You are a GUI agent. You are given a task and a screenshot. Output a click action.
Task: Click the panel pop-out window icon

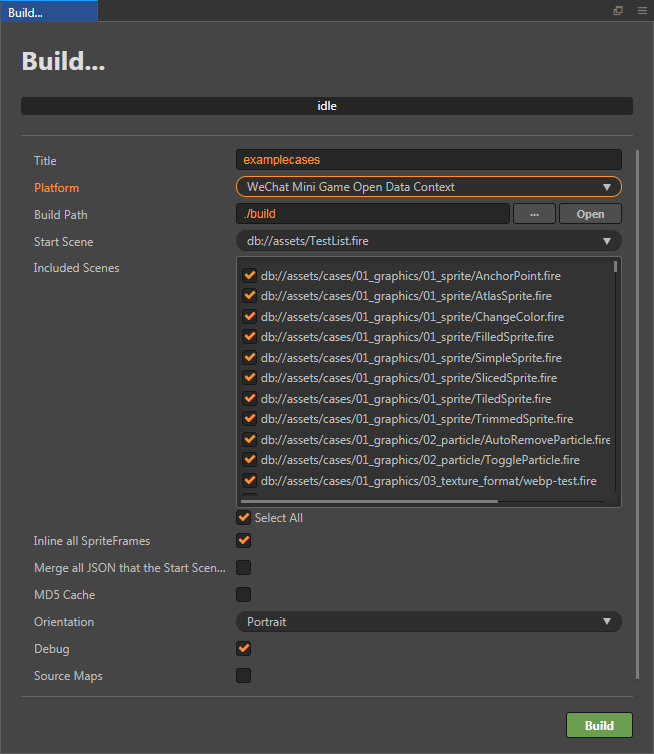click(618, 11)
